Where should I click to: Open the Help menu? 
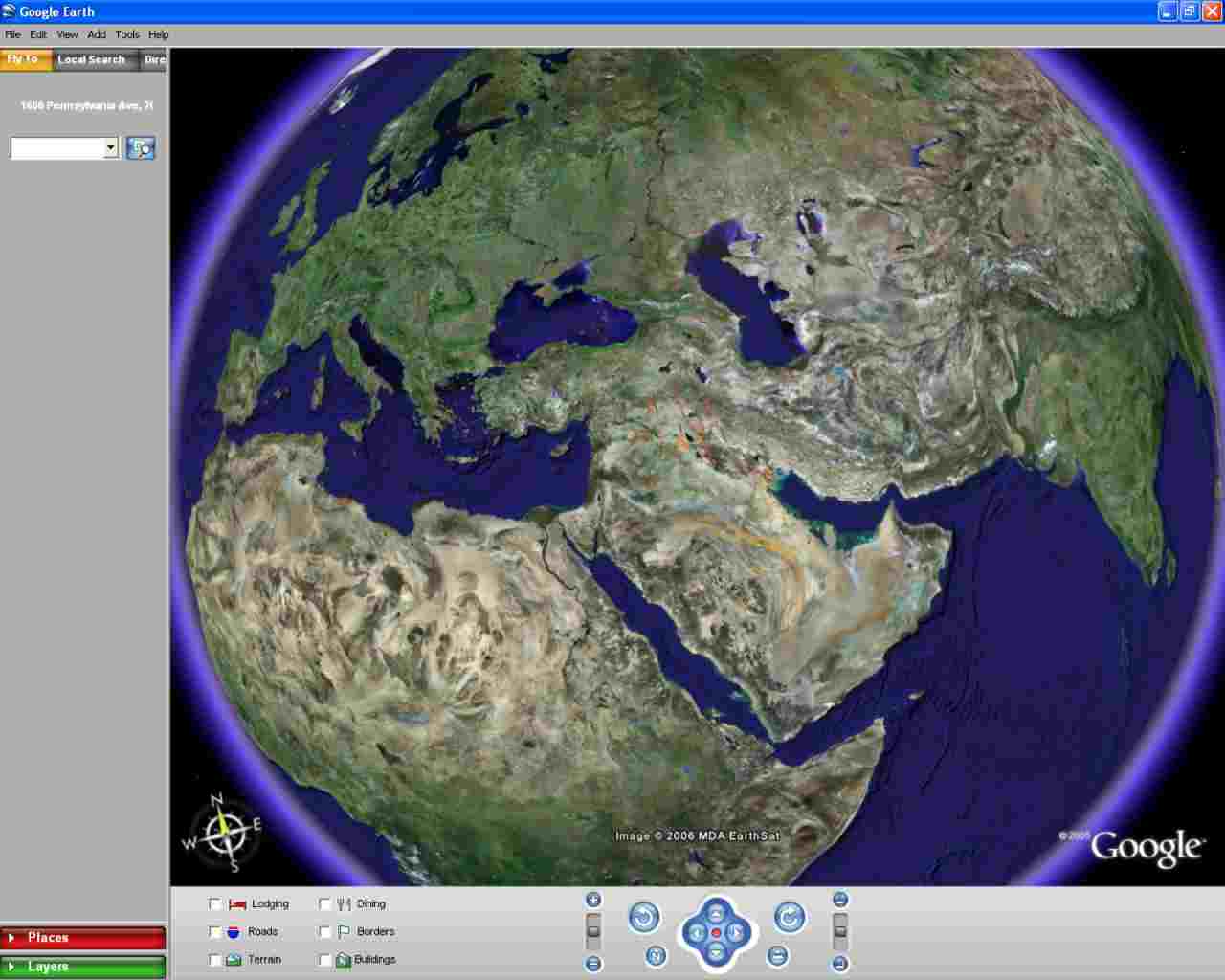(159, 34)
